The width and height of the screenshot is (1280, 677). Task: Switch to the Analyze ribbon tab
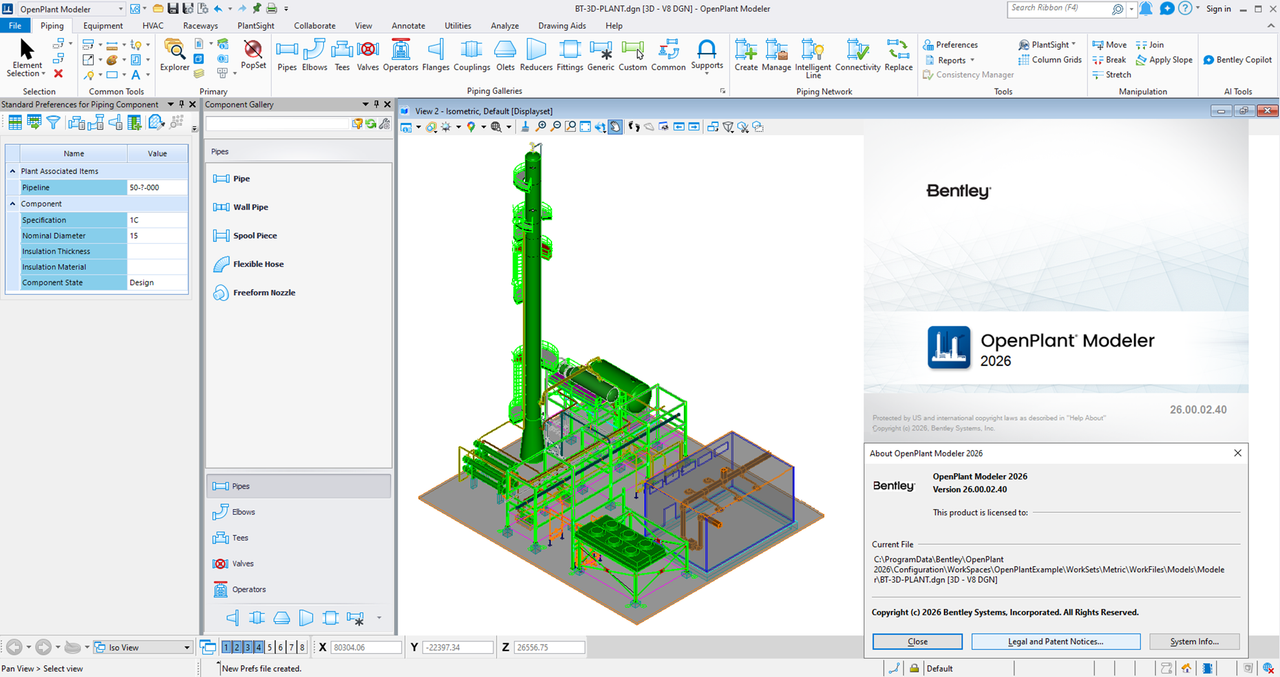click(x=505, y=25)
